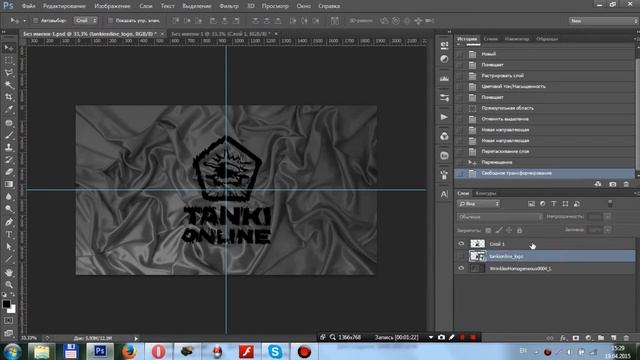Viewport: 640px width, 360px height.
Task: Click screen recorder camera snapshot icon
Action: click(x=441, y=338)
